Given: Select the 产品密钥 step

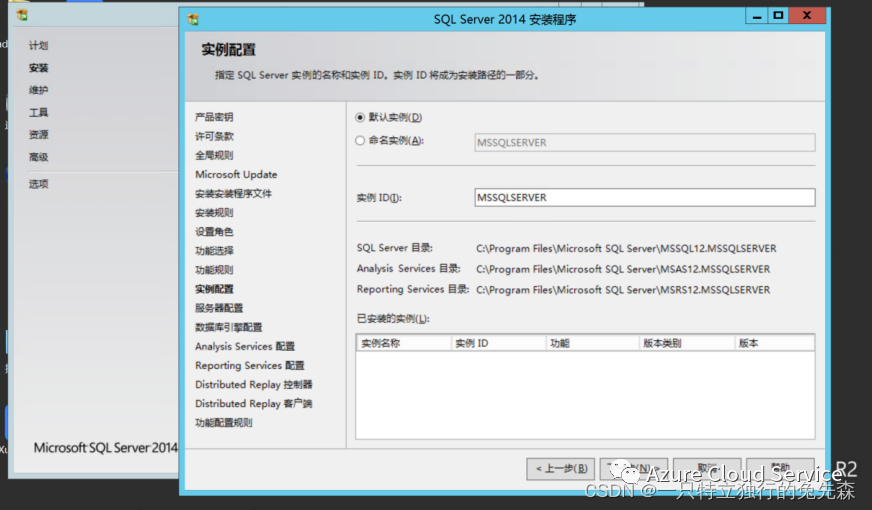Looking at the screenshot, I should click(214, 117).
